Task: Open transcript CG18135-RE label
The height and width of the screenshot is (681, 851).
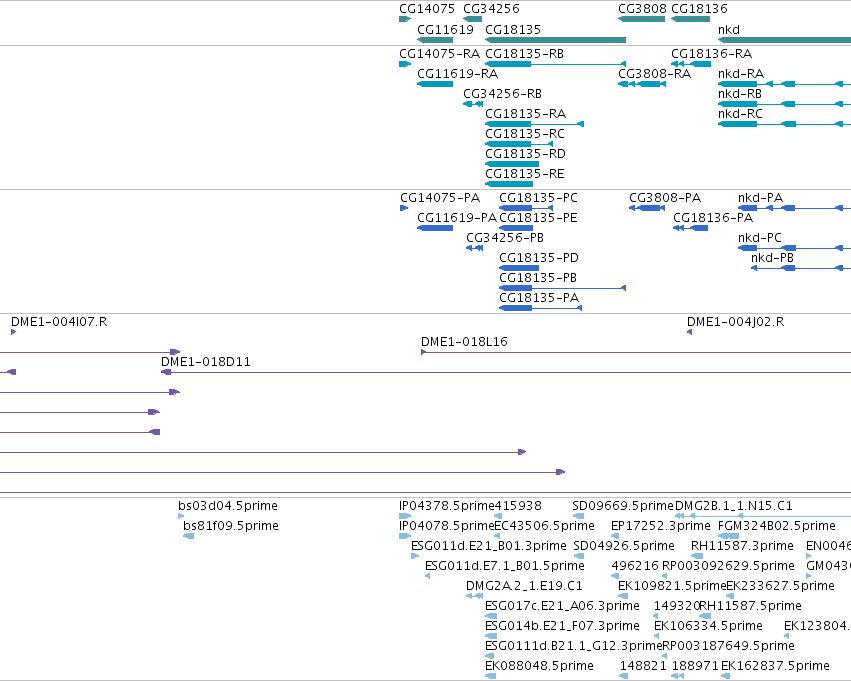Action: (x=525, y=174)
